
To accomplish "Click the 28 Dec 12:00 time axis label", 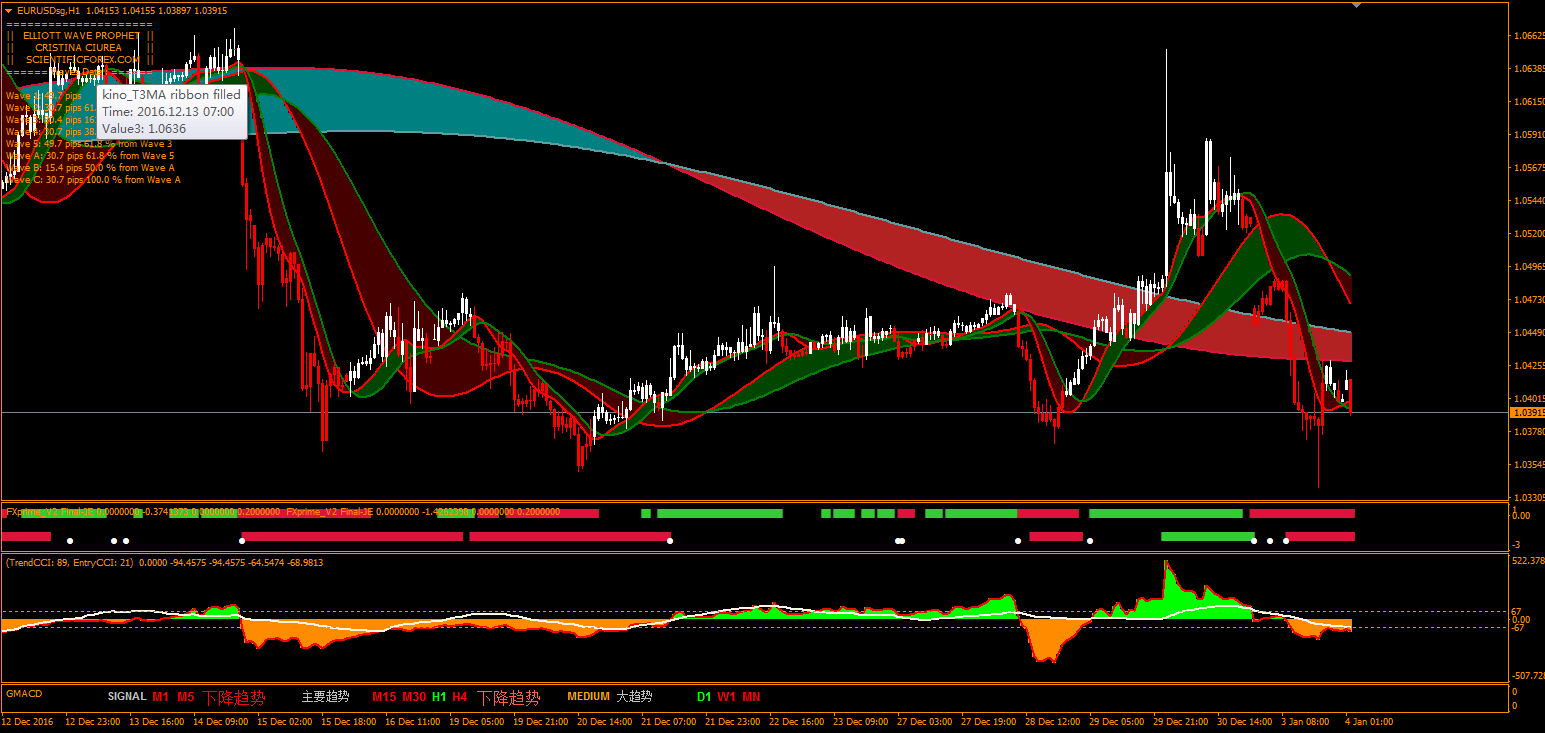I will pyautogui.click(x=1052, y=721).
